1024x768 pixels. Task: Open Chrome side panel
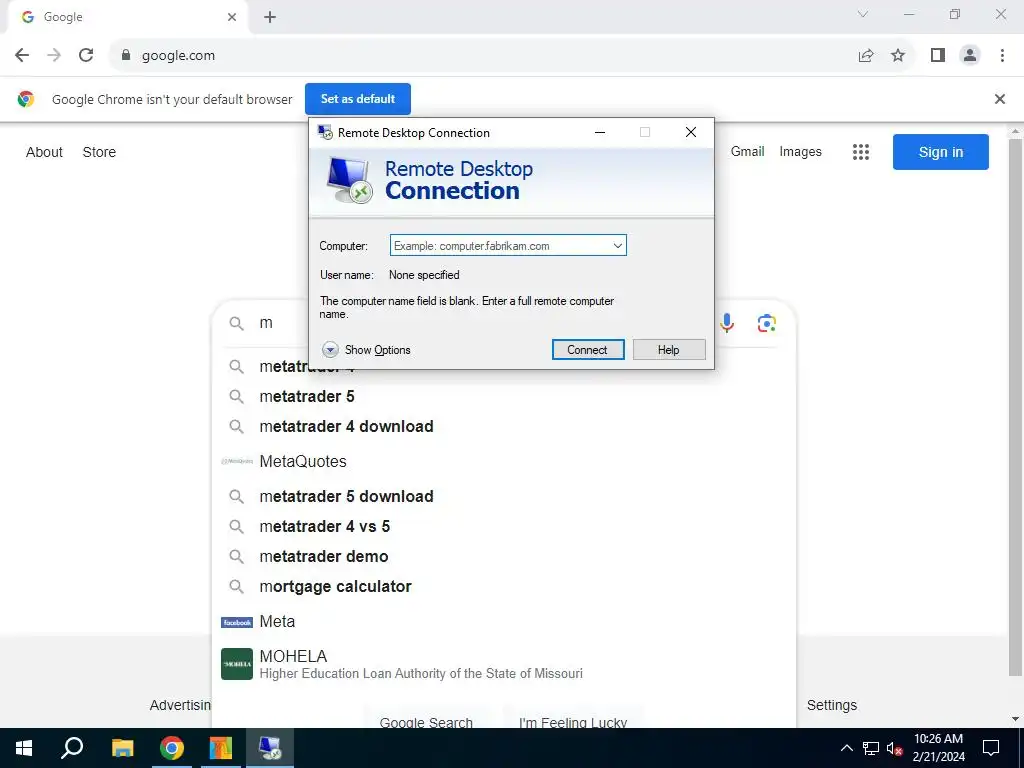click(938, 56)
